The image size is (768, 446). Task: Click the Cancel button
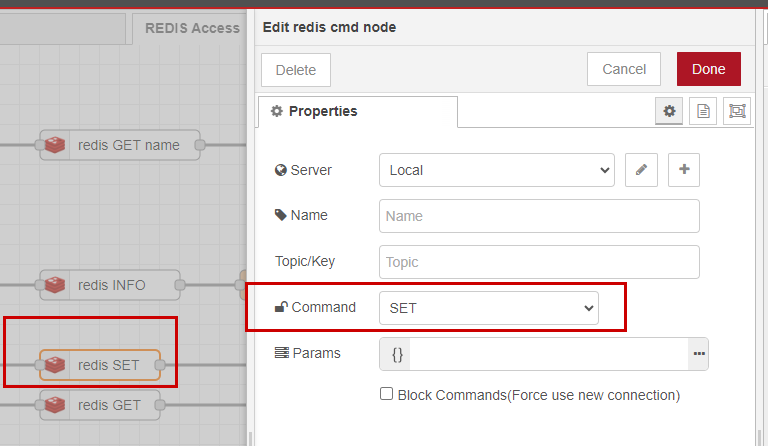pos(624,69)
